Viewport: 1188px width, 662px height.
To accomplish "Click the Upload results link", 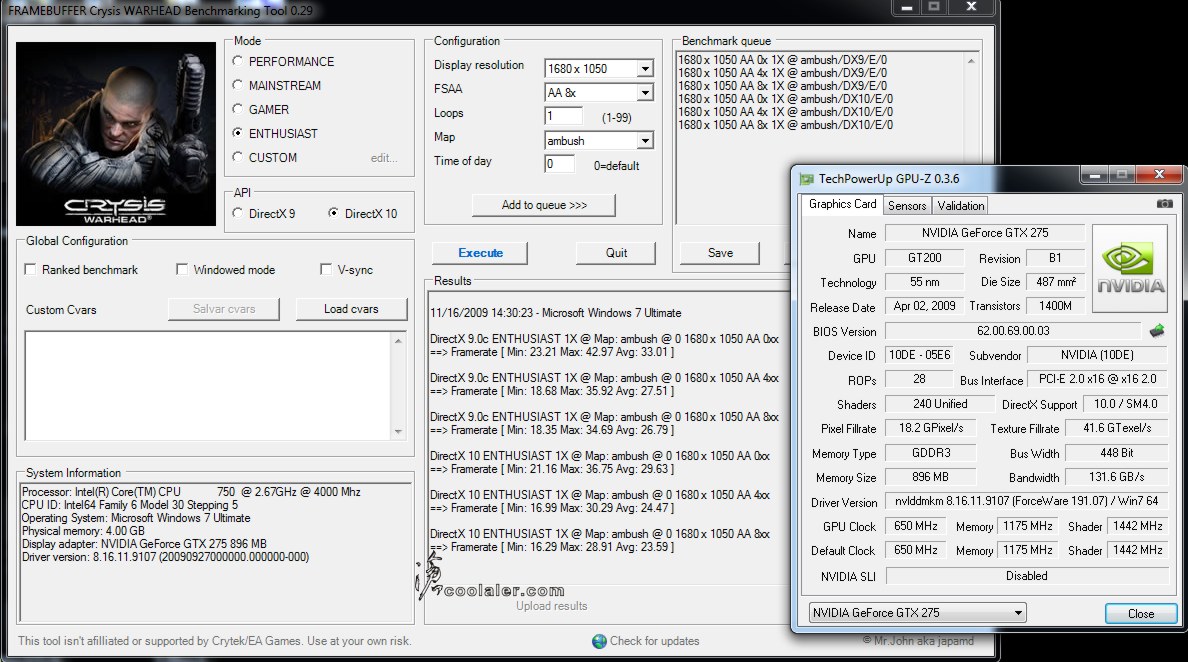I will pos(552,606).
